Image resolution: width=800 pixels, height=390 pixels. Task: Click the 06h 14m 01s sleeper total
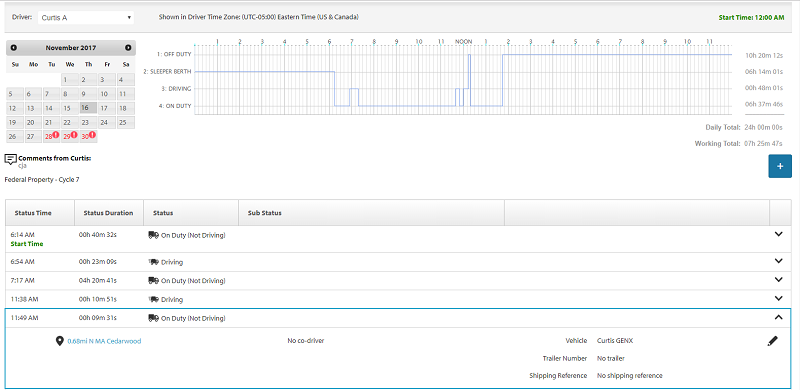click(764, 71)
